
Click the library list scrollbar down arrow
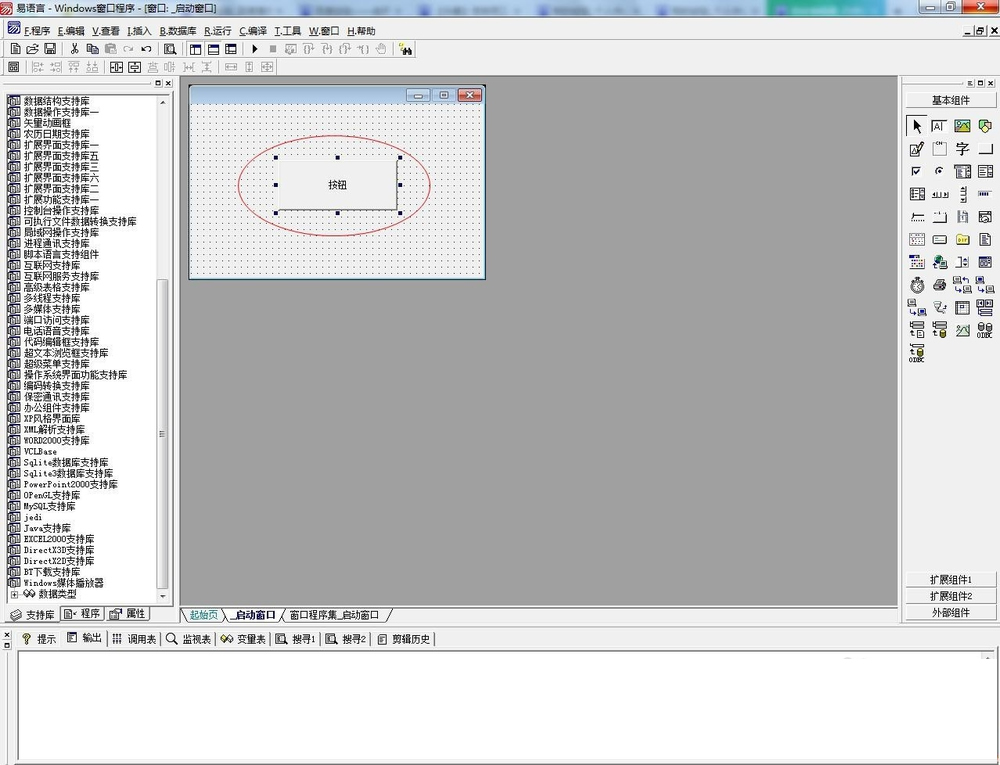click(163, 596)
